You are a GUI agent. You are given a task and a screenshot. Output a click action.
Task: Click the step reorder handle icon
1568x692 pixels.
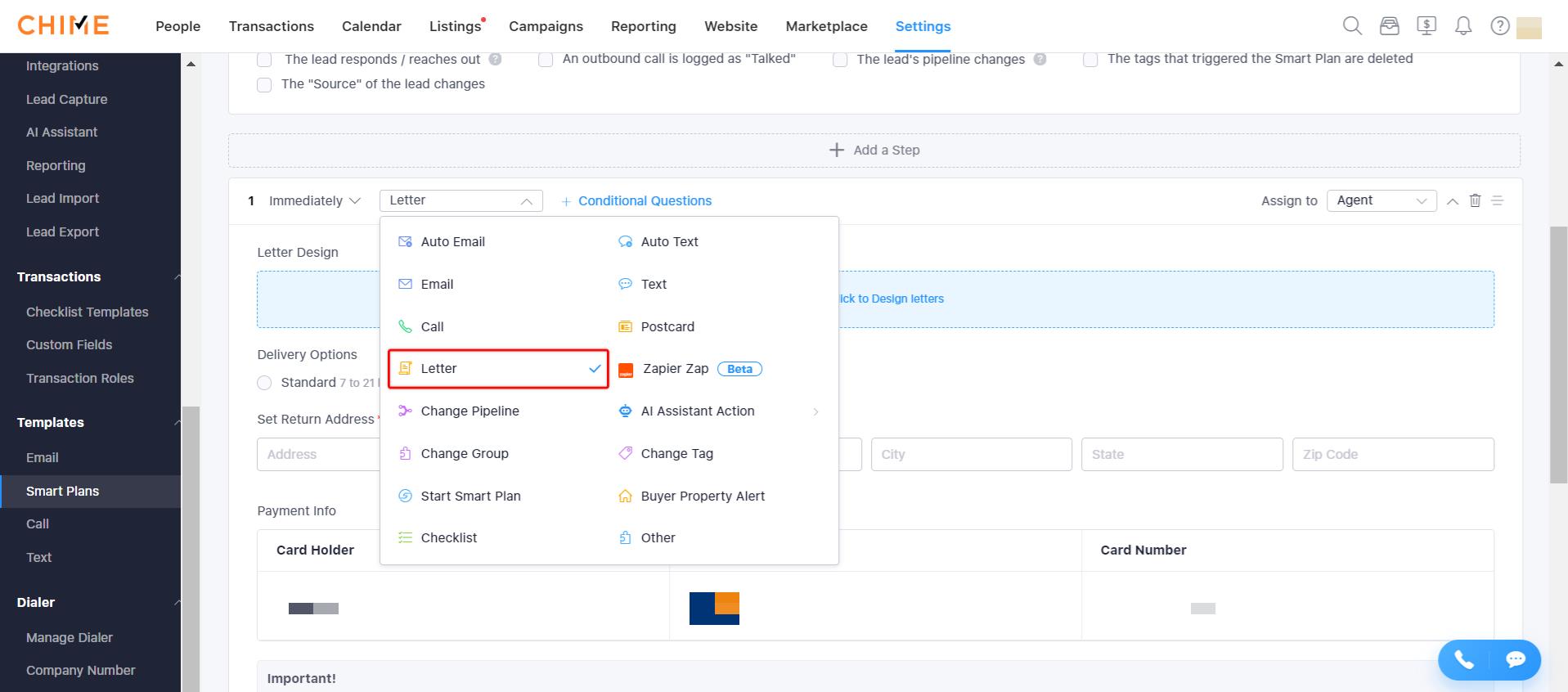(1497, 200)
